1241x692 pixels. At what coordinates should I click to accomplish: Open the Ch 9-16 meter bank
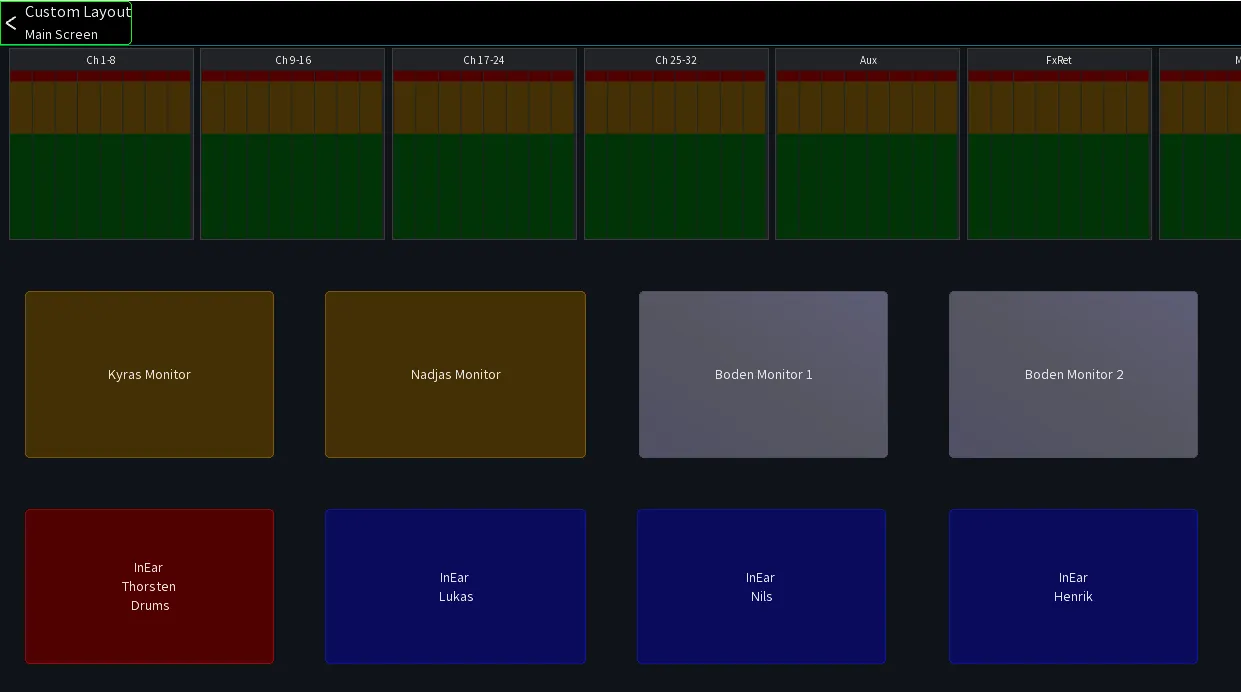pos(292,144)
